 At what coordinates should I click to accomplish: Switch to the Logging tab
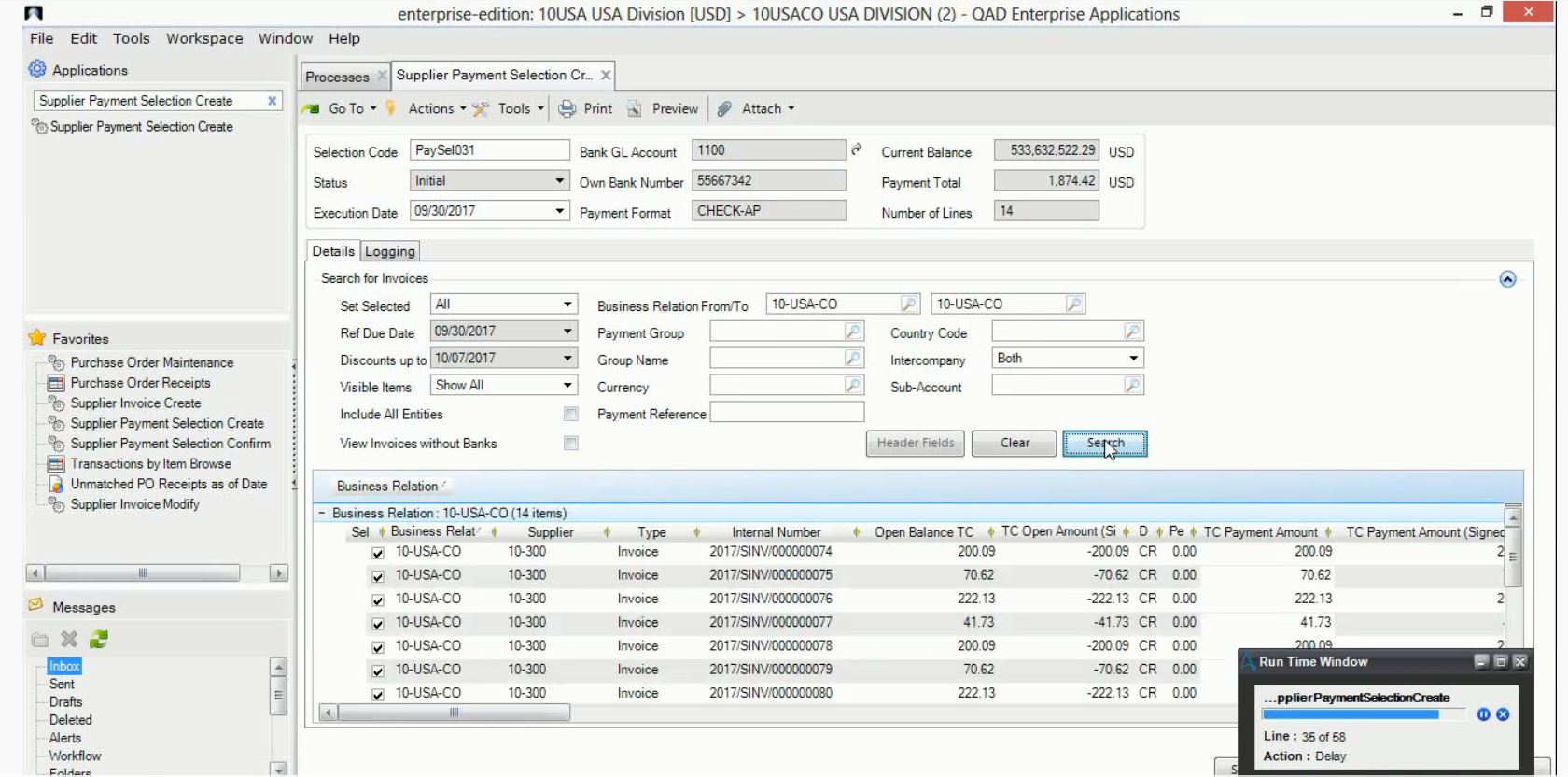389,251
